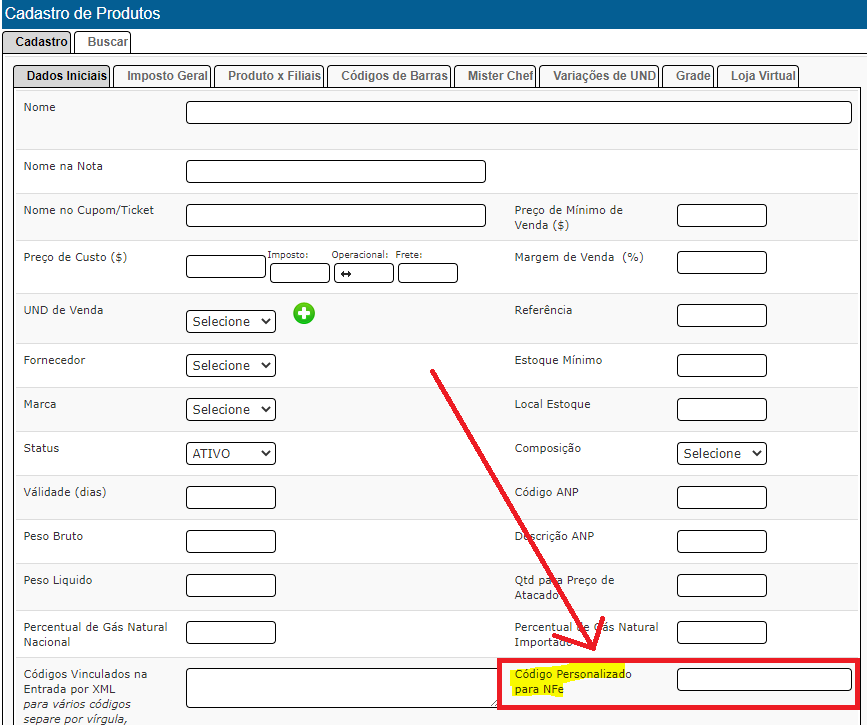
Task: Go to the Produto x Filiais tab
Action: [274, 76]
